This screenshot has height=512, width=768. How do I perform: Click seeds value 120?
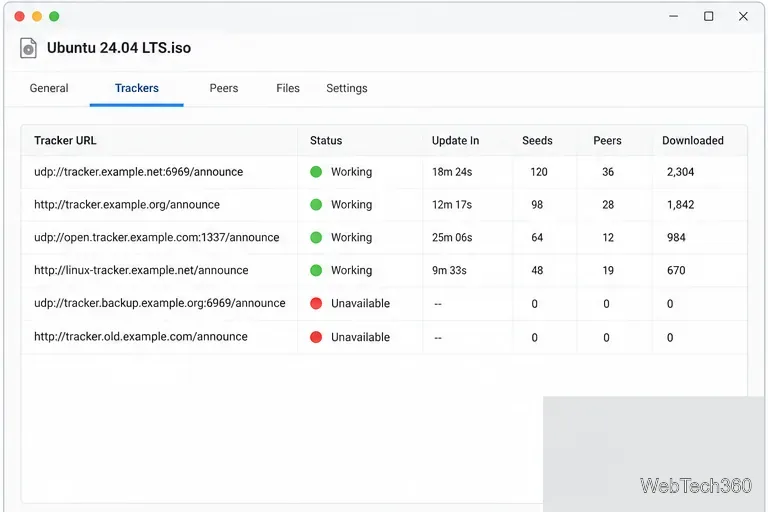pyautogui.click(x=539, y=172)
